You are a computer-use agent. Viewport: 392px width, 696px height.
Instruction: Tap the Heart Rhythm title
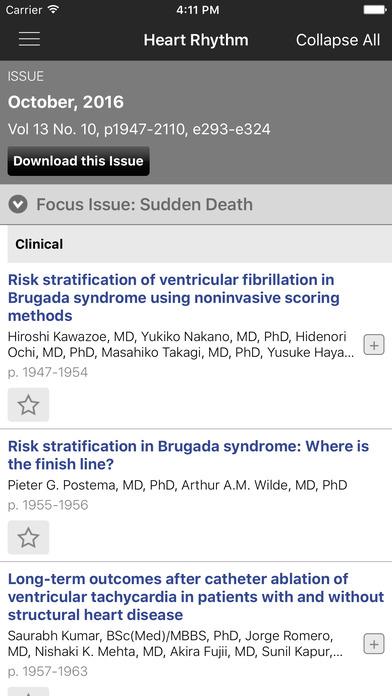click(196, 40)
